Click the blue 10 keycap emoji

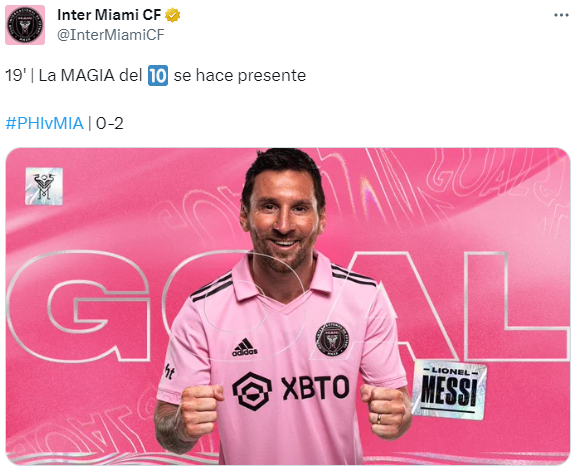(x=158, y=75)
